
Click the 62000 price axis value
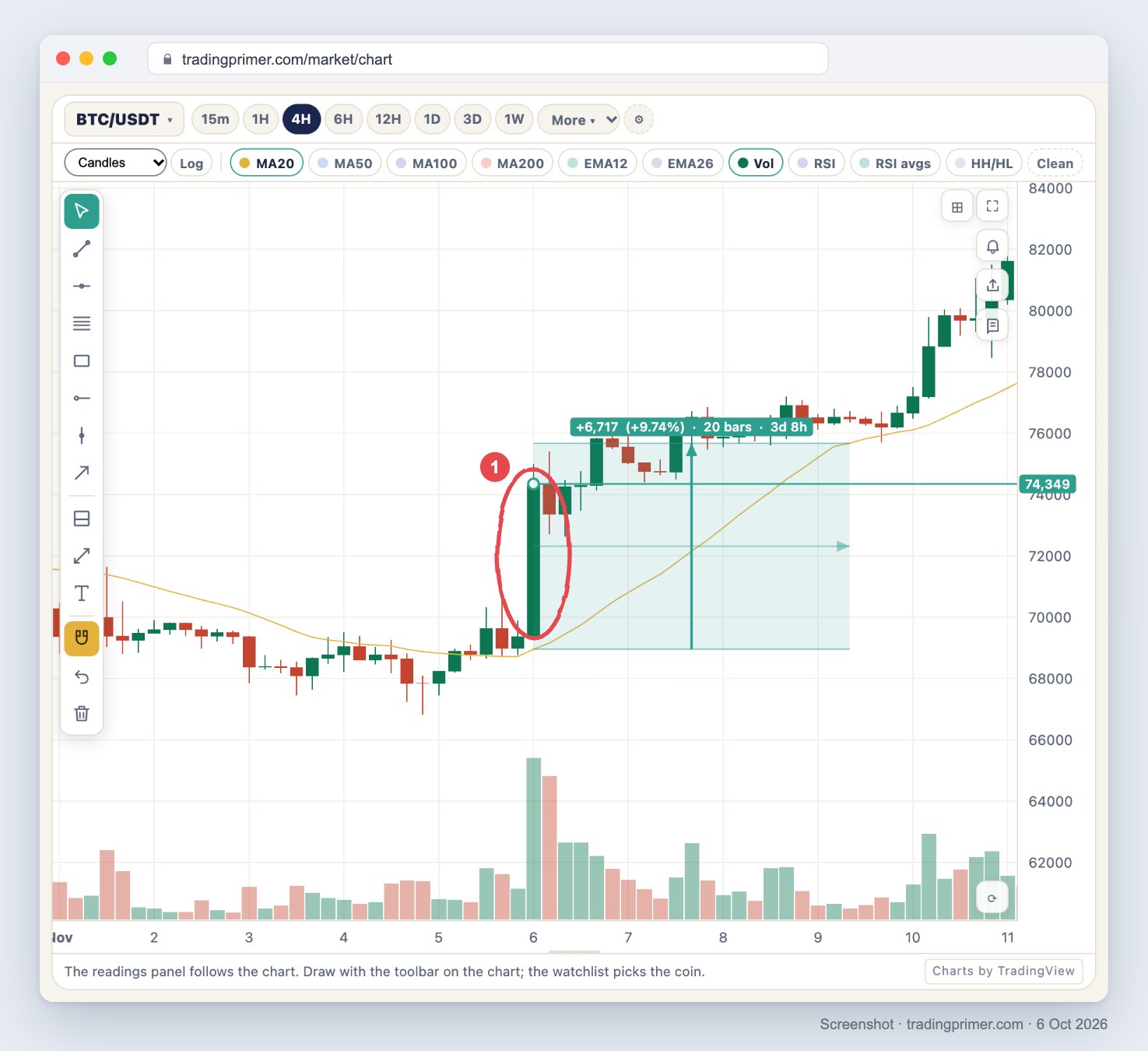[1050, 863]
